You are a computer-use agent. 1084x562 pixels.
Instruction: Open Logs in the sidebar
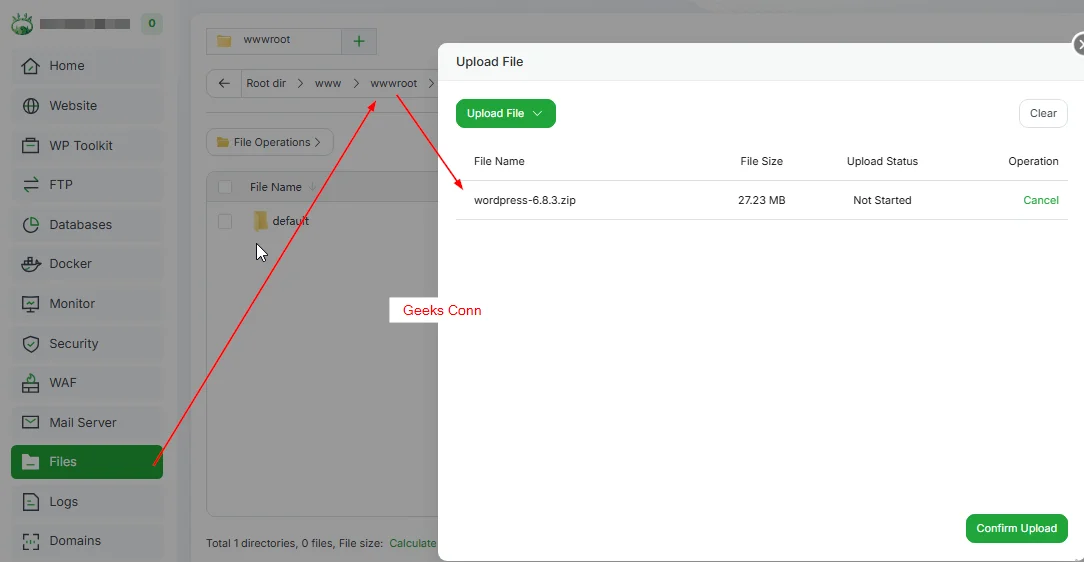click(x=87, y=502)
